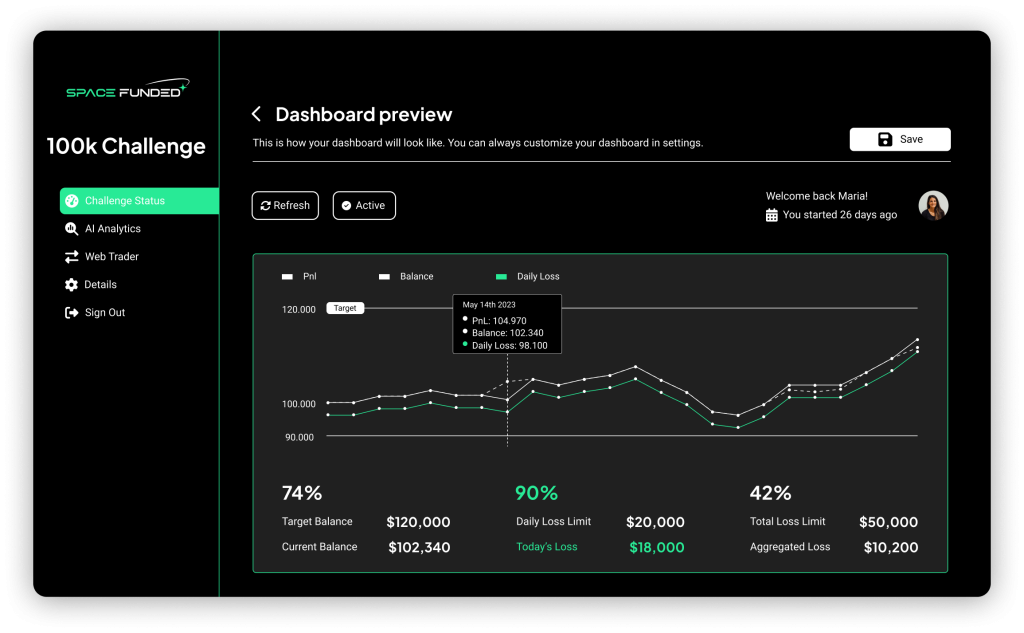Click Maria's profile avatar
The width and height of the screenshot is (1024, 633).
pos(933,205)
